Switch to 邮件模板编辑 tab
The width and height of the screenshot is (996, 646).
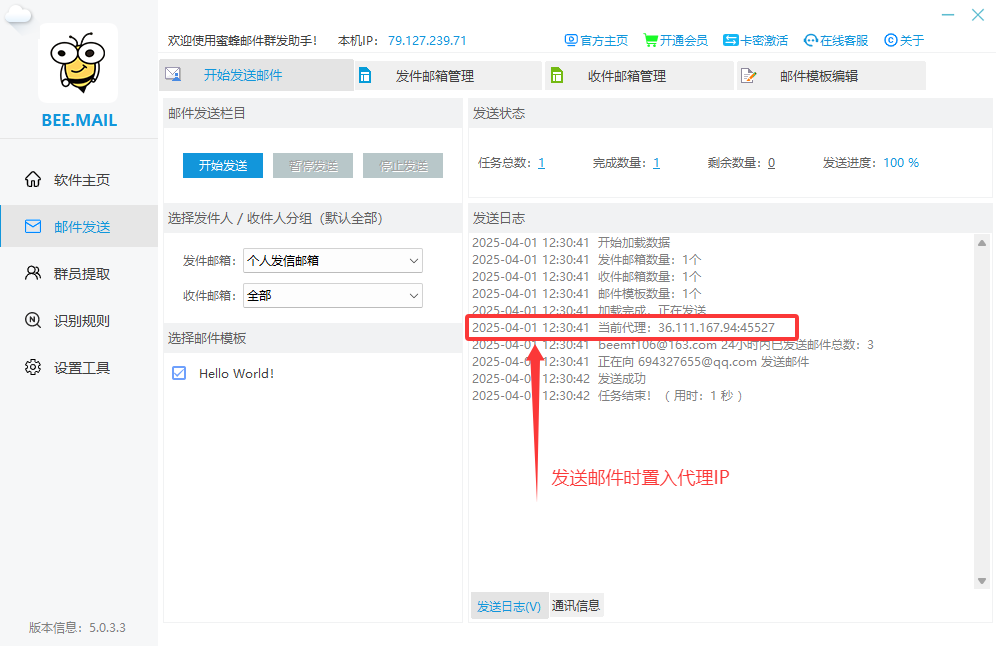click(x=831, y=76)
